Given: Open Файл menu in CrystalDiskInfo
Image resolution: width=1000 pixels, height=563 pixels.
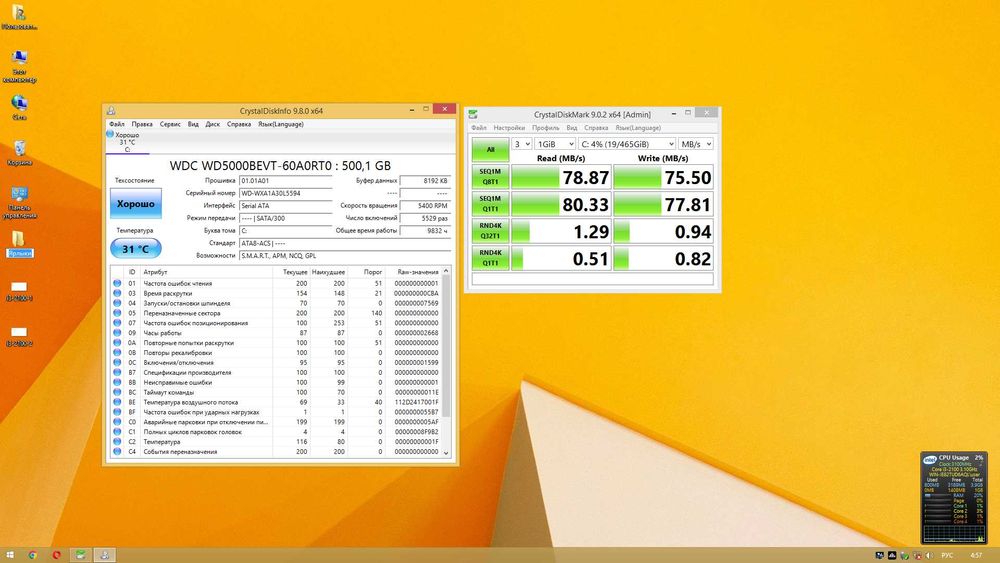Looking at the screenshot, I should [117, 124].
